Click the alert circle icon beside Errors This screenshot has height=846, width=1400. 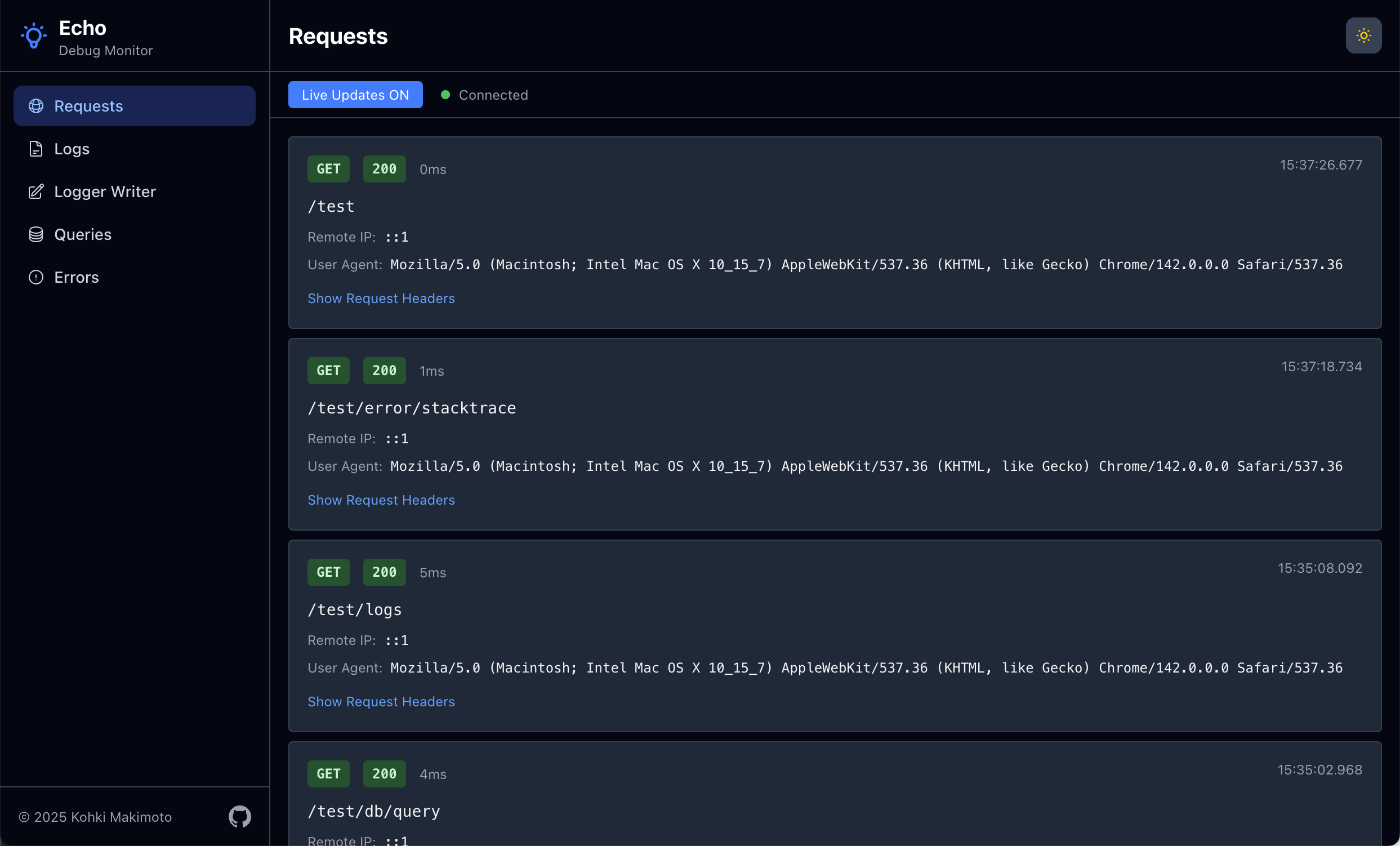(x=36, y=277)
